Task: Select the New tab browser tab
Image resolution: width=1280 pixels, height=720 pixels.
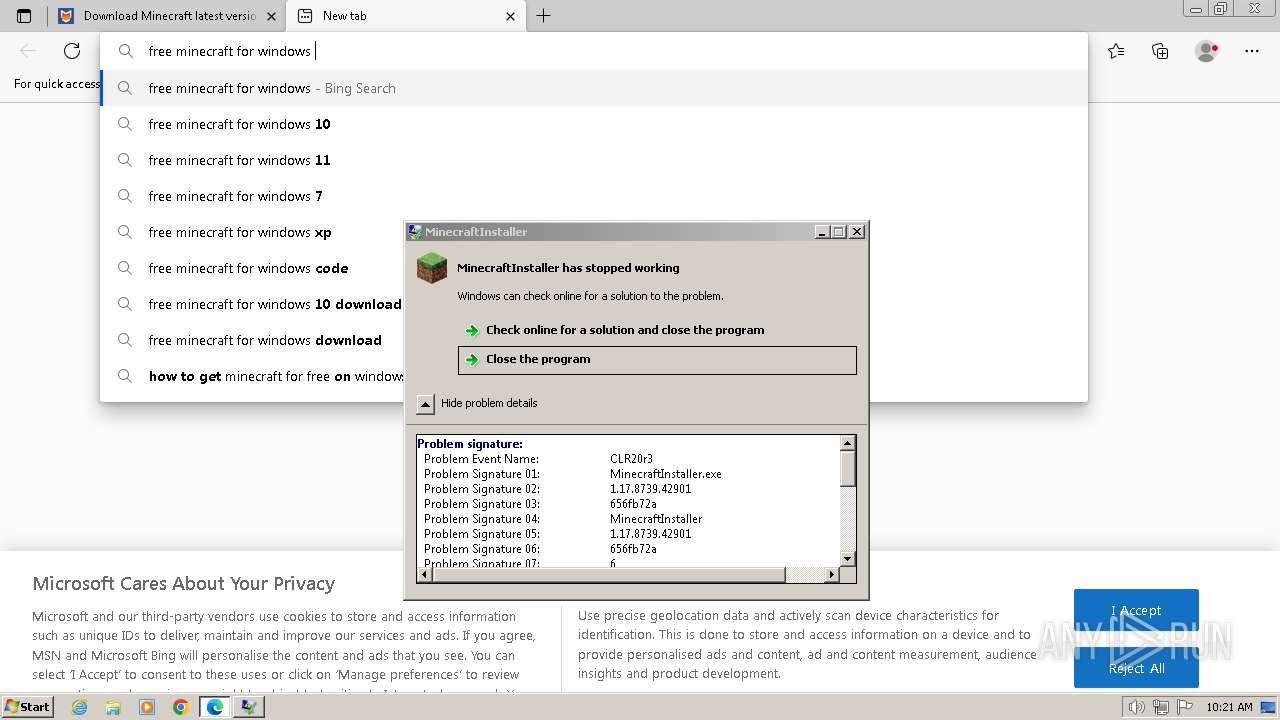Action: [407, 16]
